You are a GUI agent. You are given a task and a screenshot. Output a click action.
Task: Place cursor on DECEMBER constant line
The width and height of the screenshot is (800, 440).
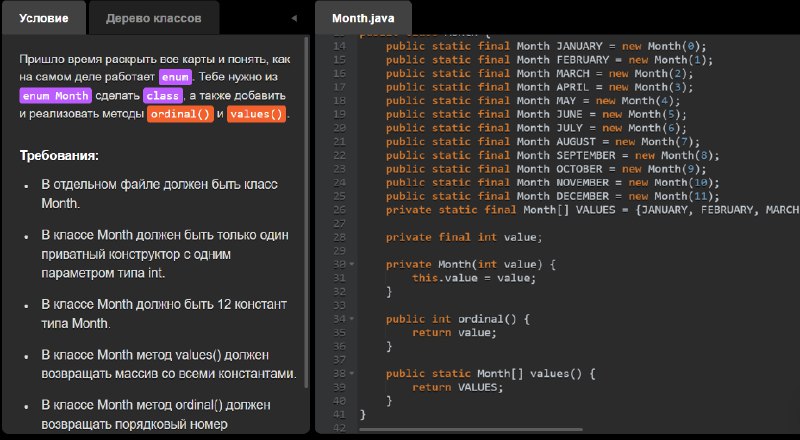(x=553, y=197)
